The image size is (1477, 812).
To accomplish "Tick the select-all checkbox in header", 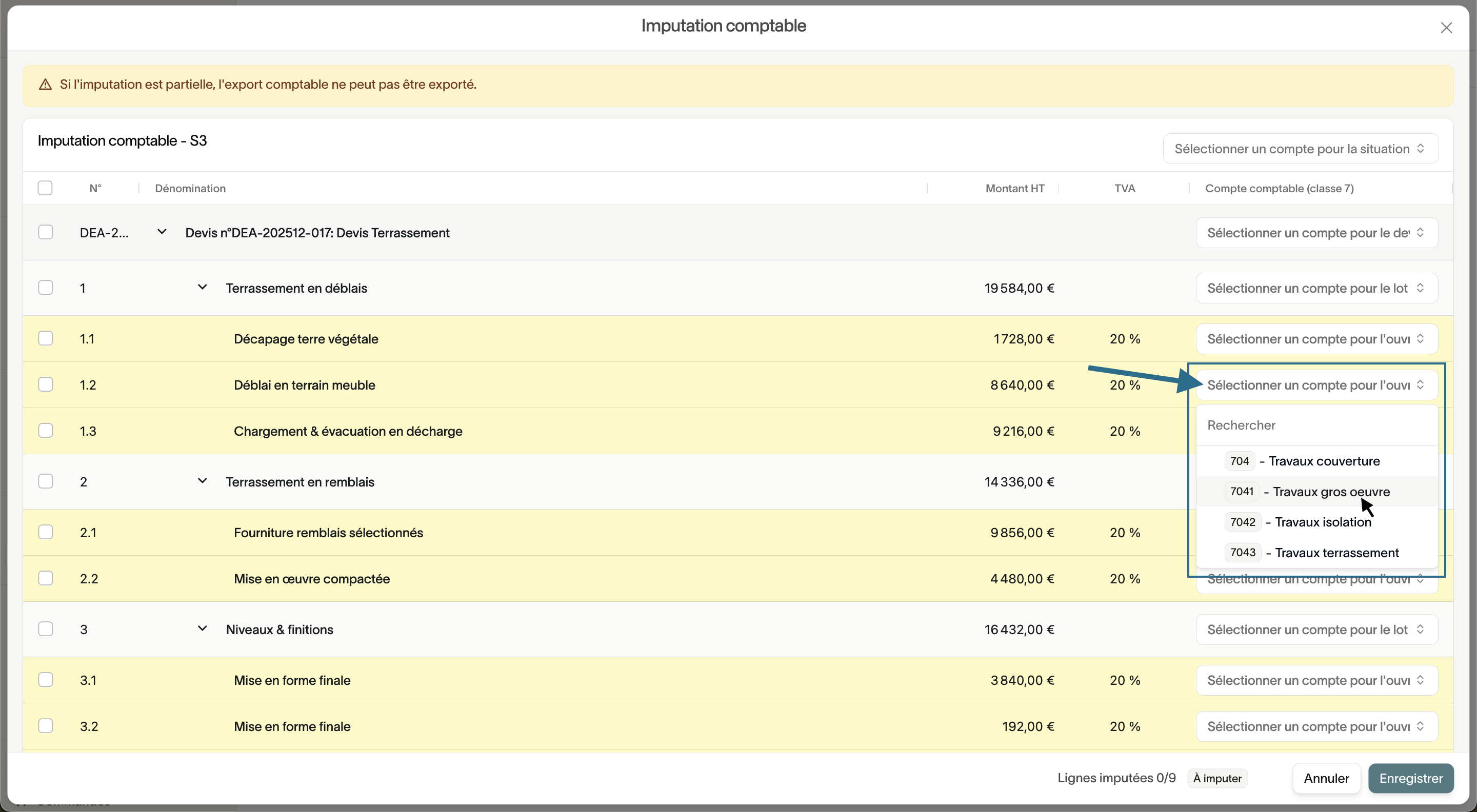I will pyautogui.click(x=45, y=188).
